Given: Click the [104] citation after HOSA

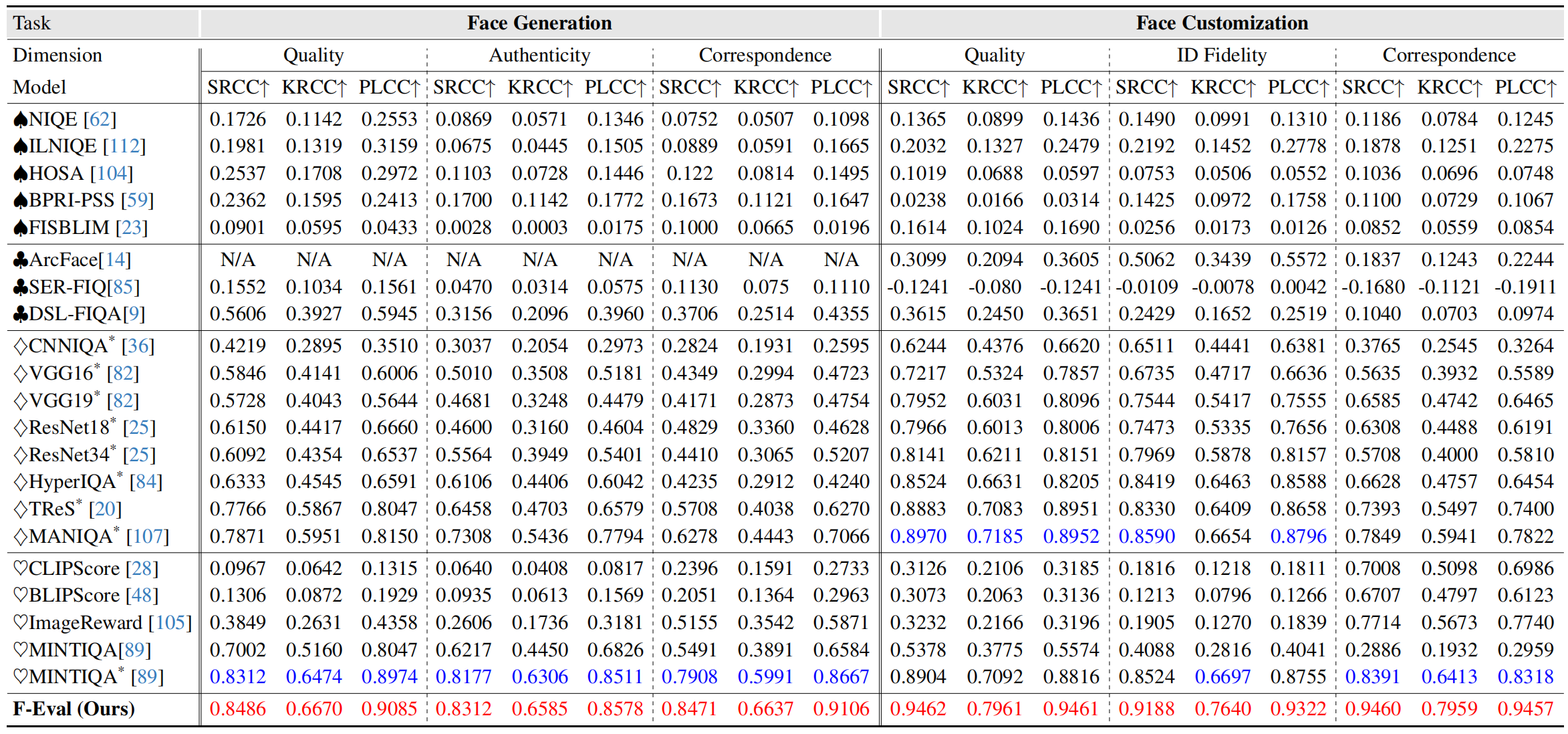Looking at the screenshot, I should click(x=112, y=174).
